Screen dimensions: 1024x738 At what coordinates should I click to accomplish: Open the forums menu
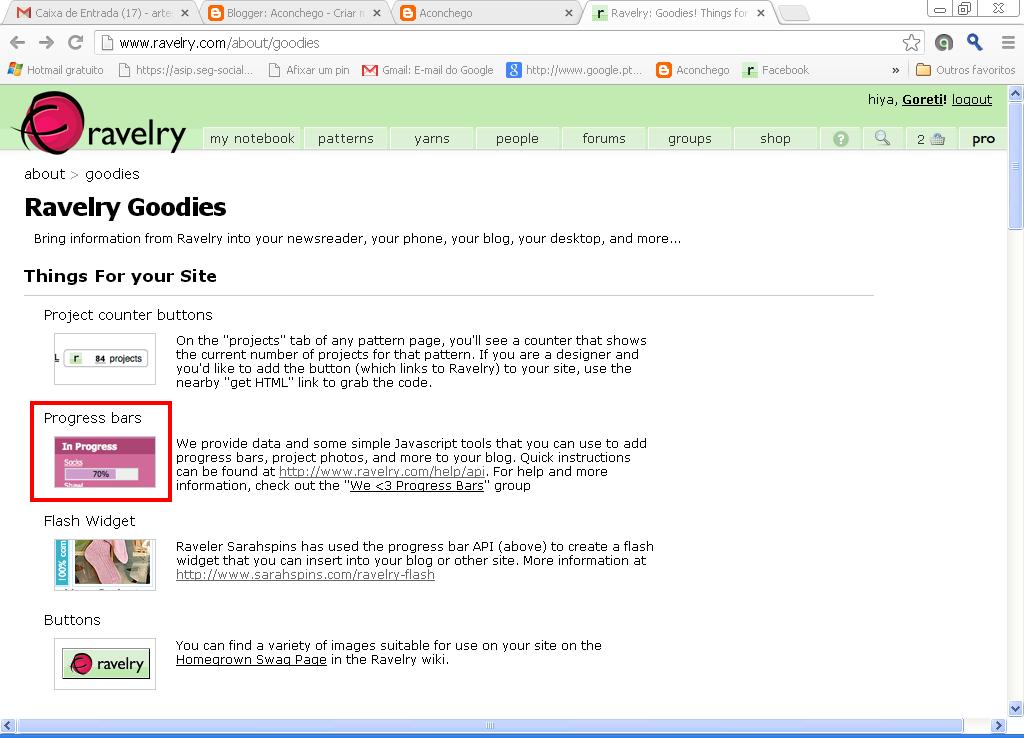point(603,138)
